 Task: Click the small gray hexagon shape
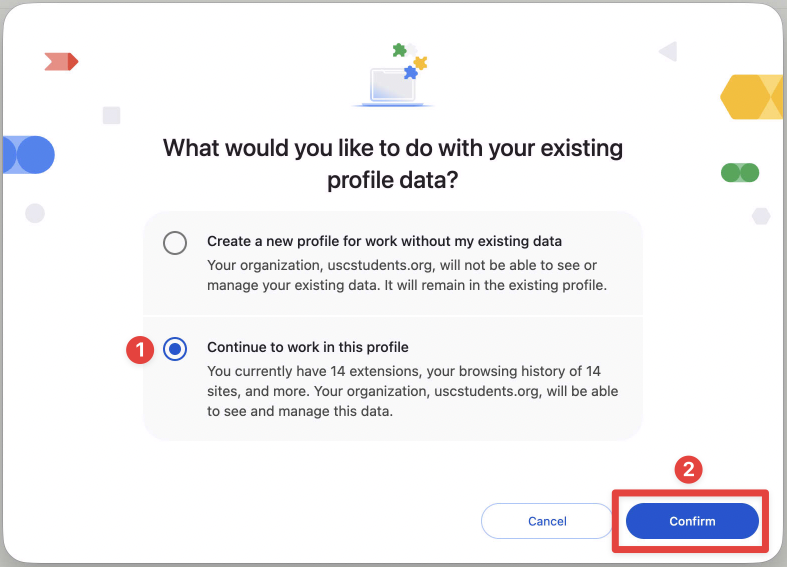(x=761, y=216)
